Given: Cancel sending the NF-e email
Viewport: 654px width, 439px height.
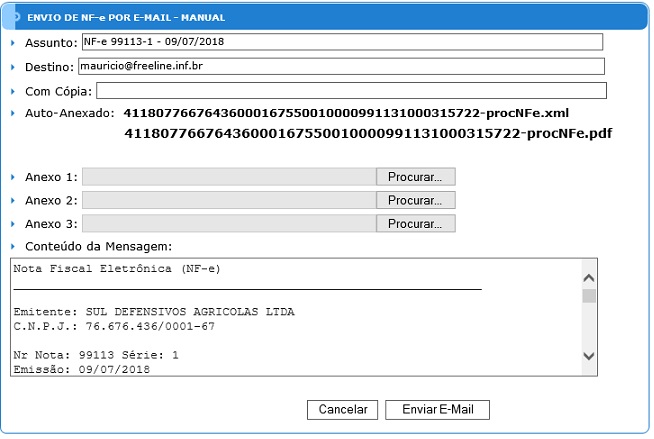Looking at the screenshot, I should click(343, 410).
